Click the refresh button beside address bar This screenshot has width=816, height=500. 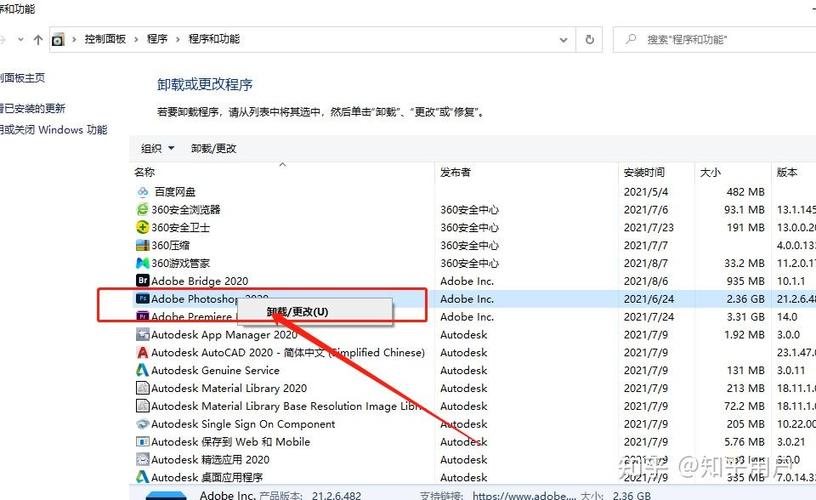[x=589, y=40]
